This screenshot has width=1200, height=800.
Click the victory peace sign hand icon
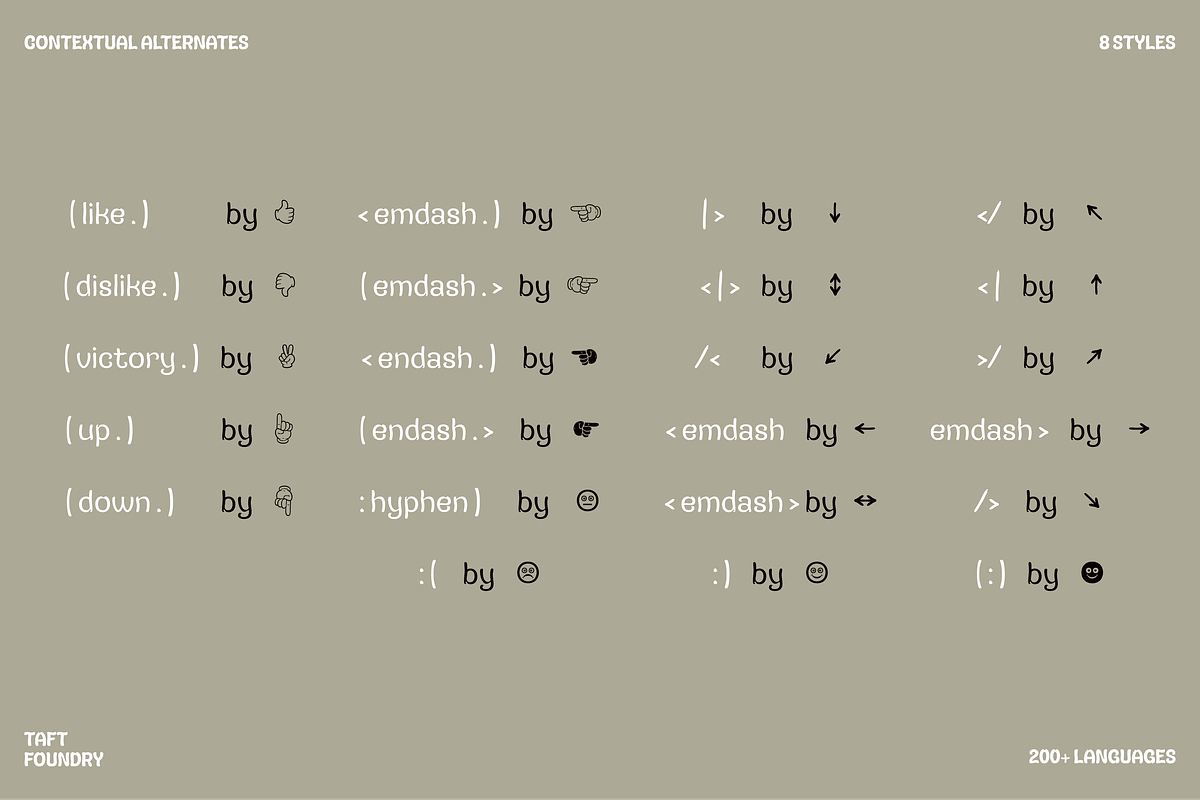285,357
